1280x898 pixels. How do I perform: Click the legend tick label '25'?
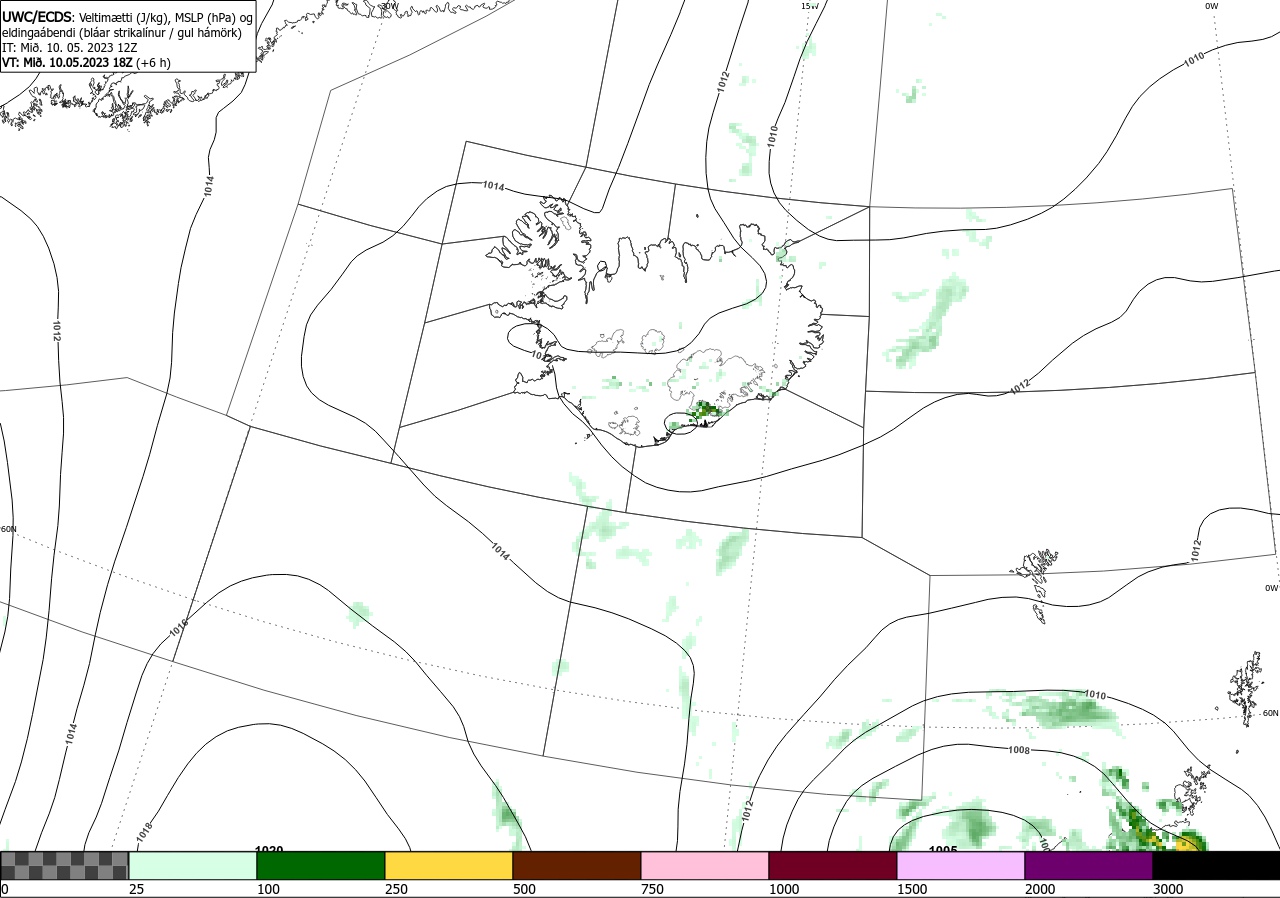pyautogui.click(x=136, y=889)
